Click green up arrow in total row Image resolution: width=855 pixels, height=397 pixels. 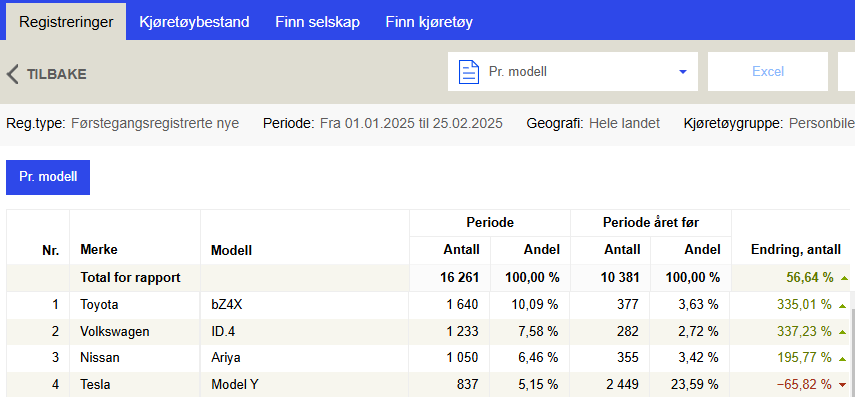click(x=845, y=278)
